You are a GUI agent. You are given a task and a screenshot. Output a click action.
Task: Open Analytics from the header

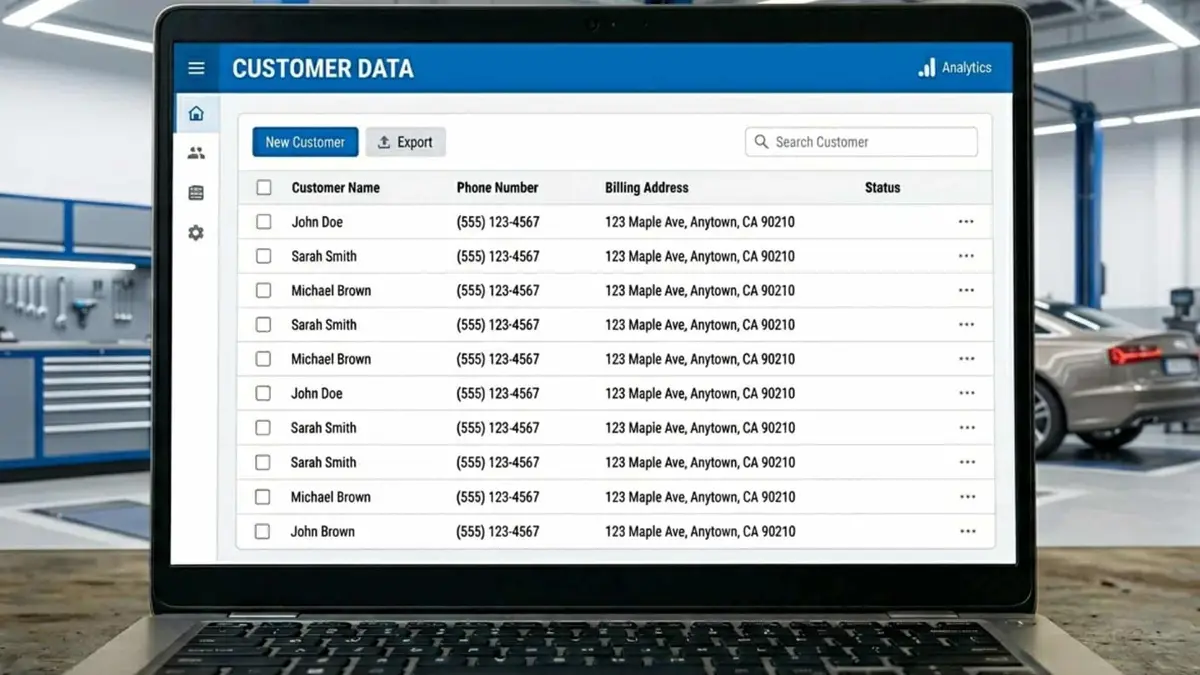(955, 68)
